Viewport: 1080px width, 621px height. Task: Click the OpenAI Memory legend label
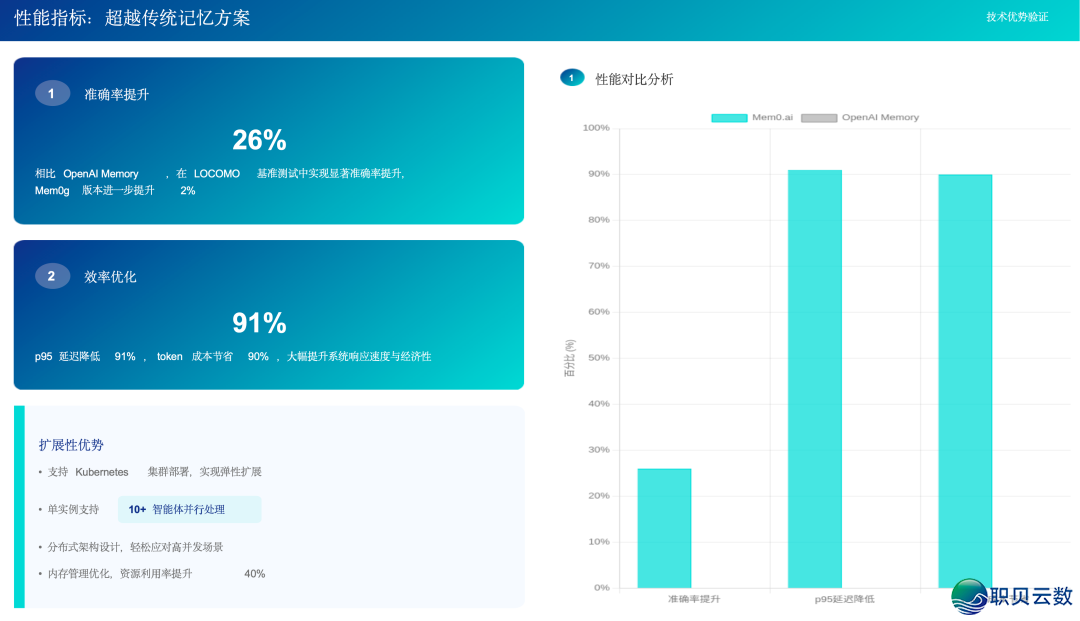(880, 118)
